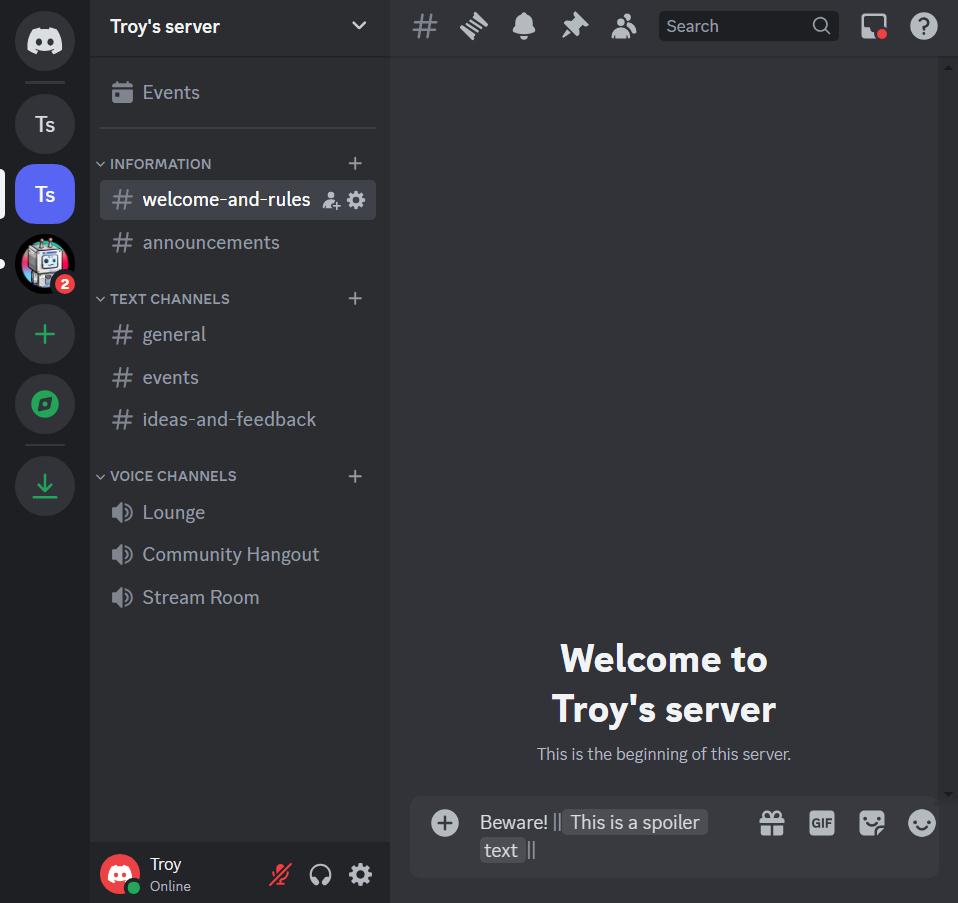This screenshot has width=958, height=903.
Task: Select the announcements channel
Action: point(210,242)
